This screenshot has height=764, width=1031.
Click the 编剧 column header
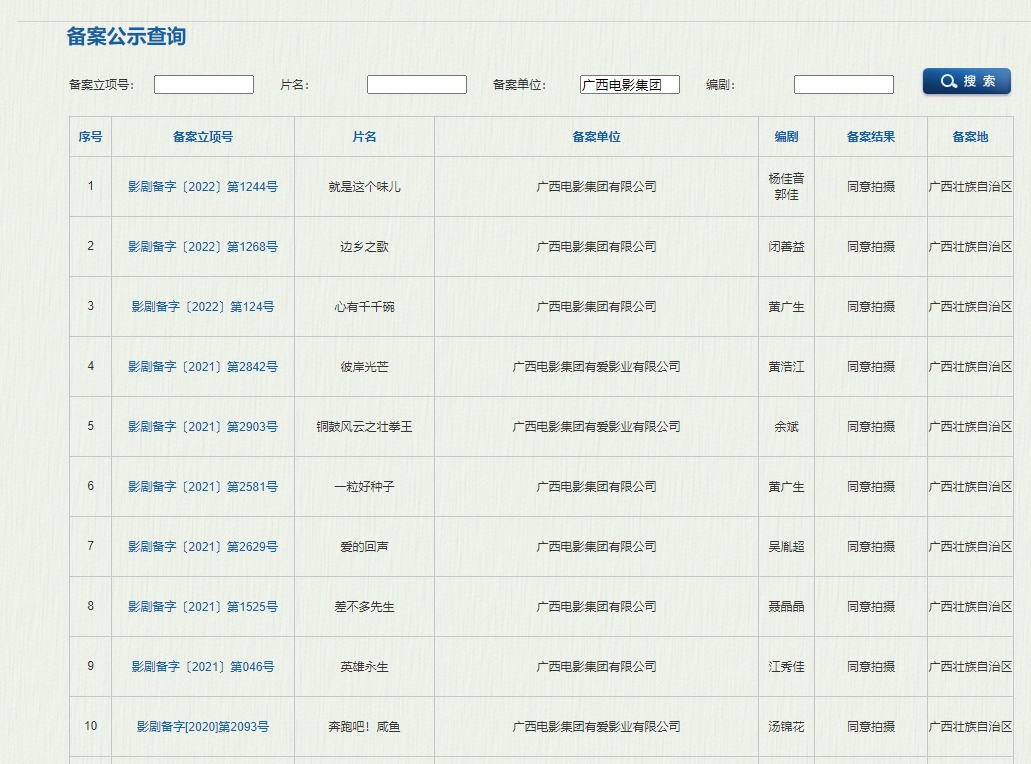pyautogui.click(x=786, y=137)
